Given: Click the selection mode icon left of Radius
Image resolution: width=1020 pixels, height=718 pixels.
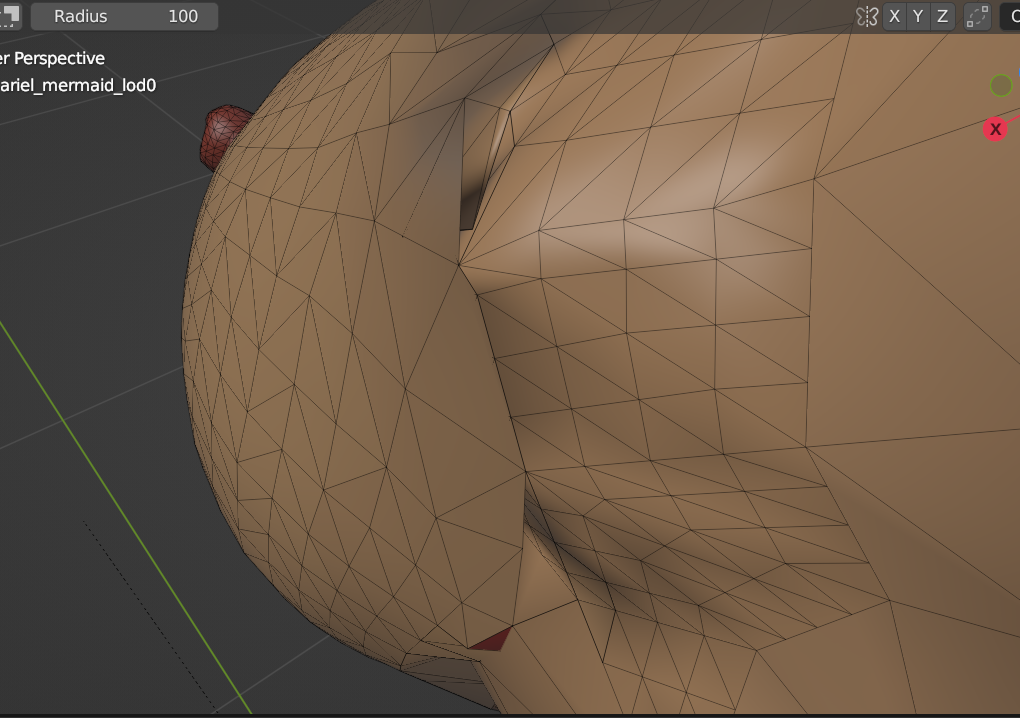Looking at the screenshot, I should click(x=10, y=16).
